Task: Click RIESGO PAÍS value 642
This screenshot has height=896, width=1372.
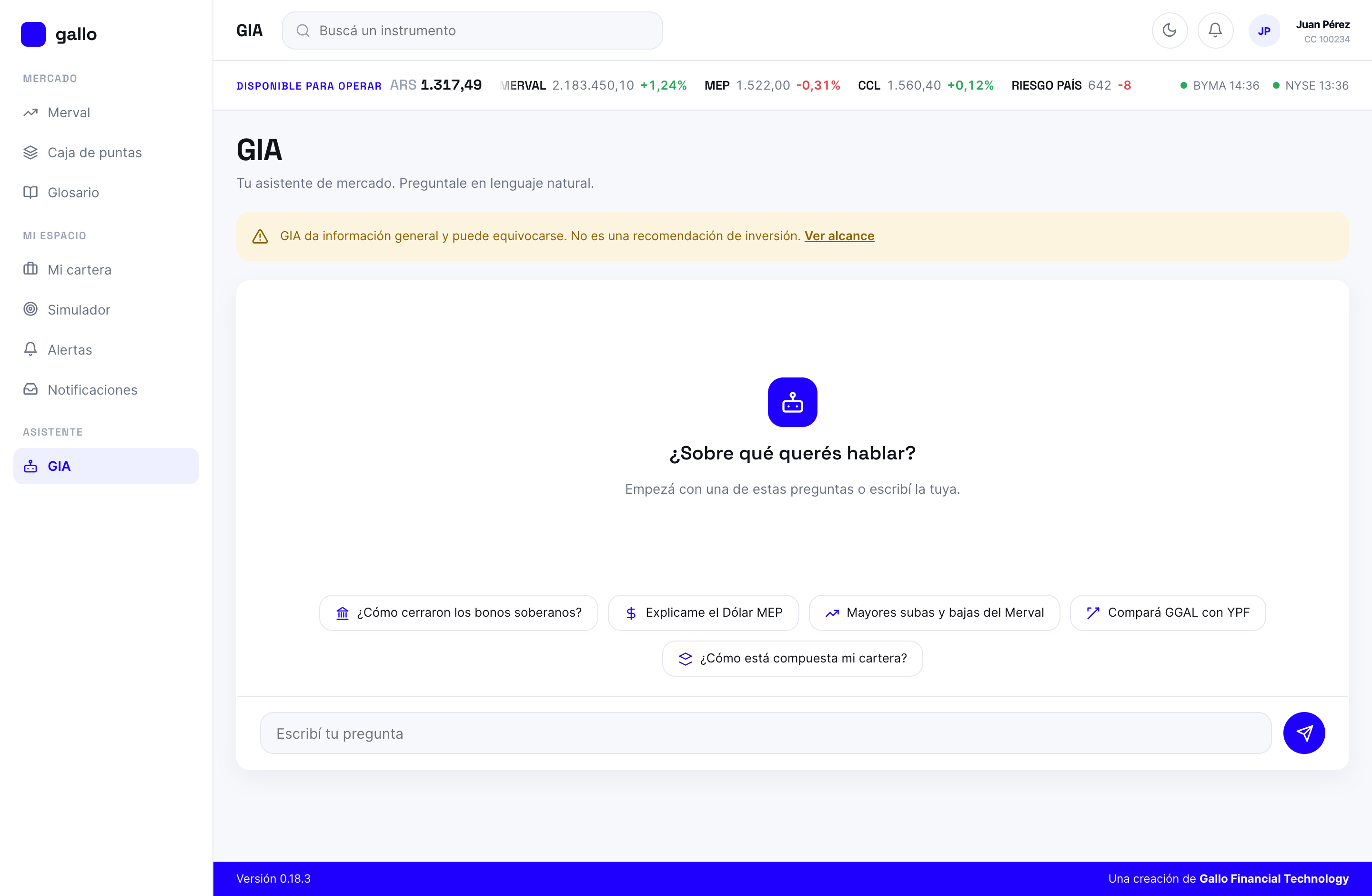Action: click(x=1100, y=85)
